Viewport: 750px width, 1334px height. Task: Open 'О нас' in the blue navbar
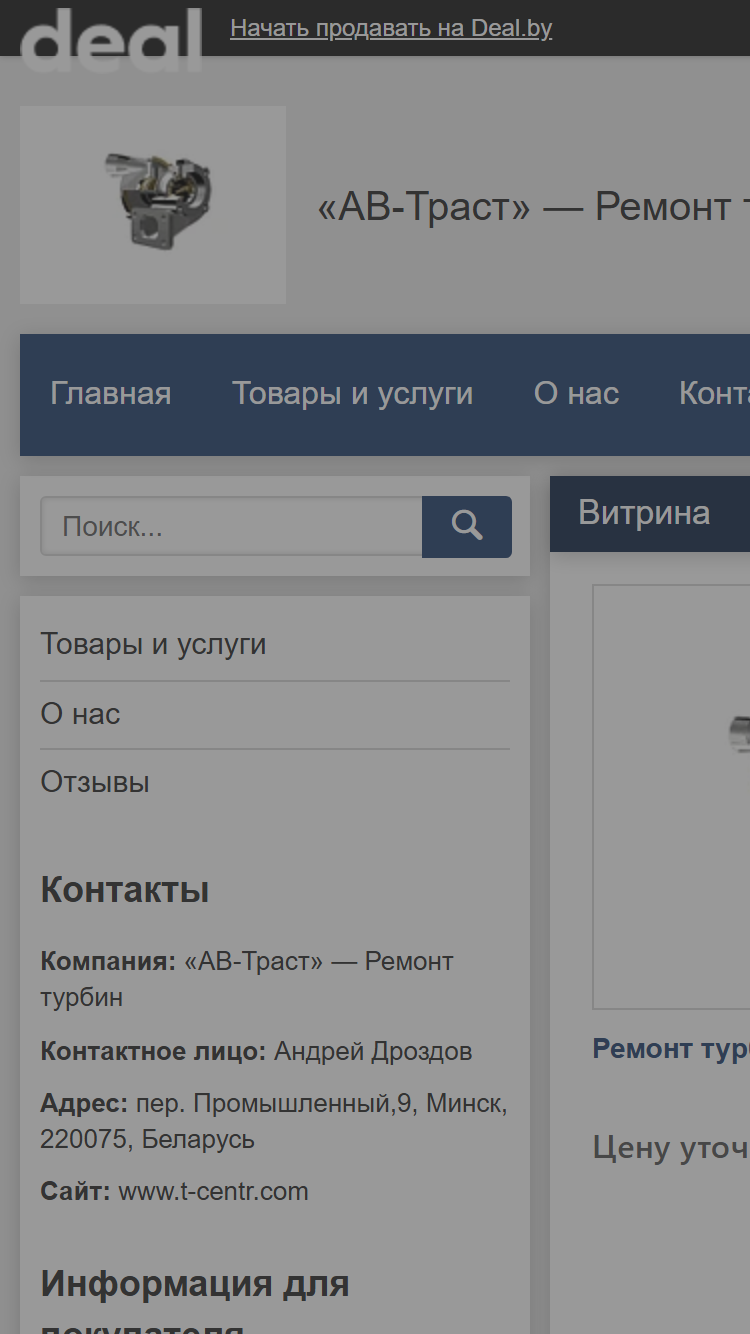point(576,394)
